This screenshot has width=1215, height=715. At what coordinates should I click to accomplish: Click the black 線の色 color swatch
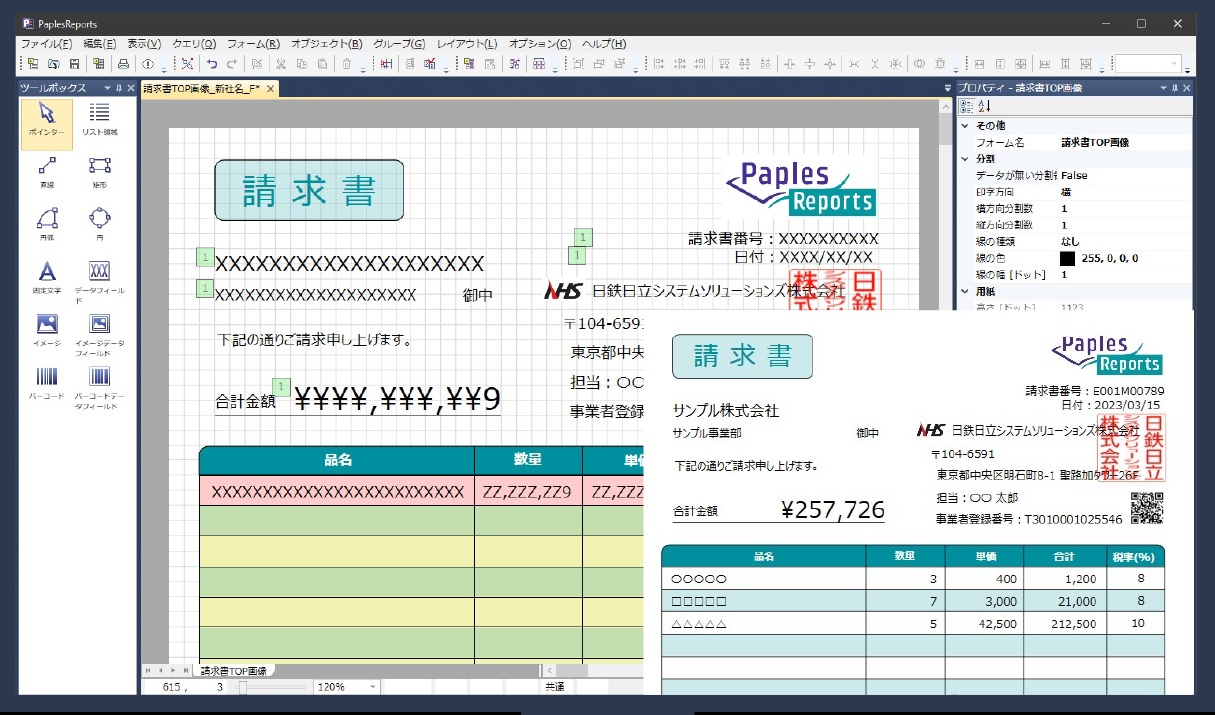pos(1069,258)
